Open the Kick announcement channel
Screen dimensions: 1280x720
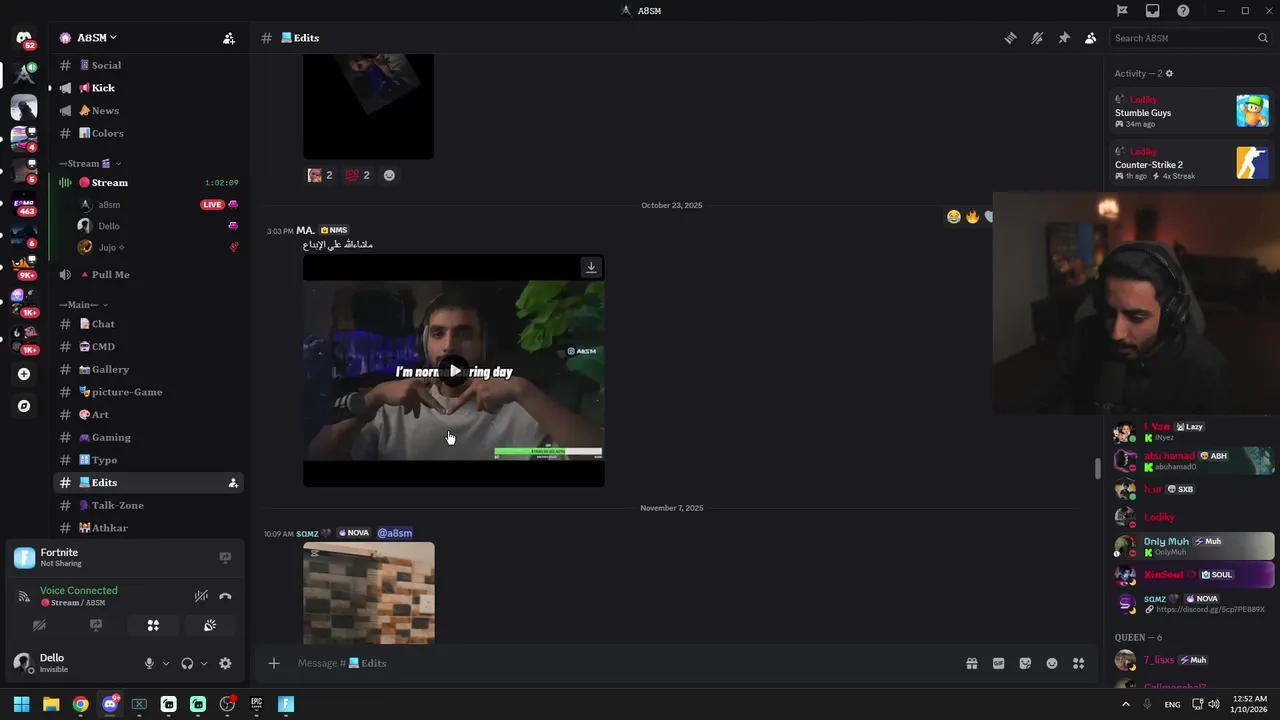click(148, 88)
